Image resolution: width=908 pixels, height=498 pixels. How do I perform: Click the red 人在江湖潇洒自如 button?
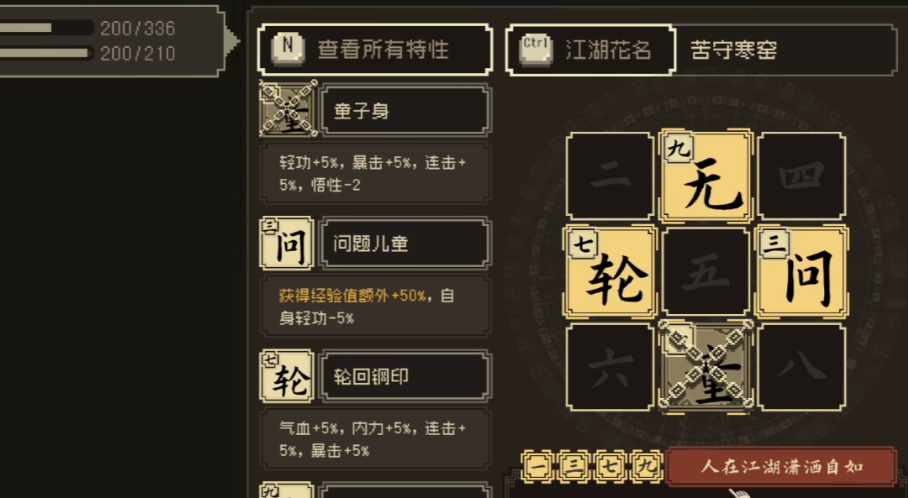pos(782,467)
